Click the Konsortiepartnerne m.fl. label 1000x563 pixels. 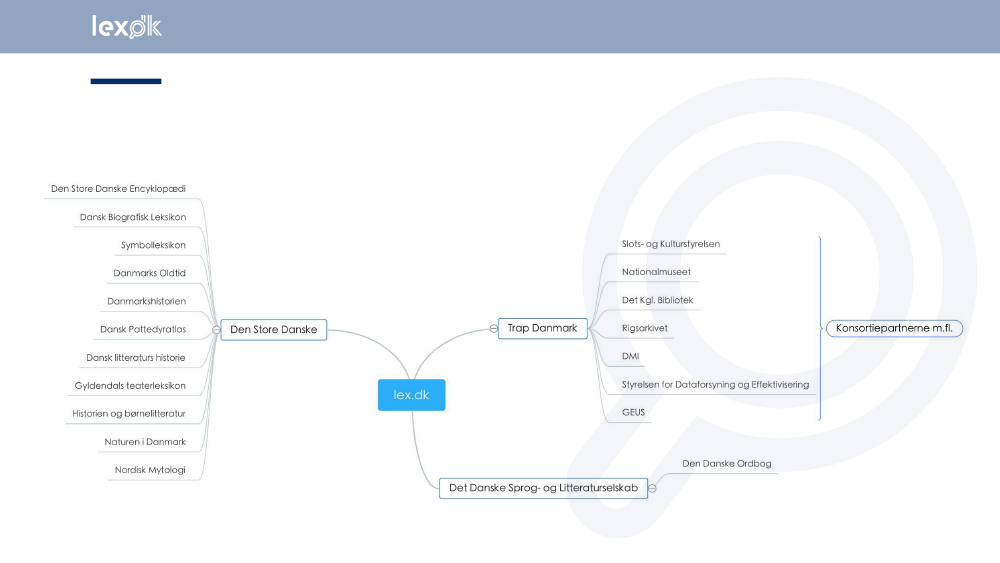click(894, 328)
